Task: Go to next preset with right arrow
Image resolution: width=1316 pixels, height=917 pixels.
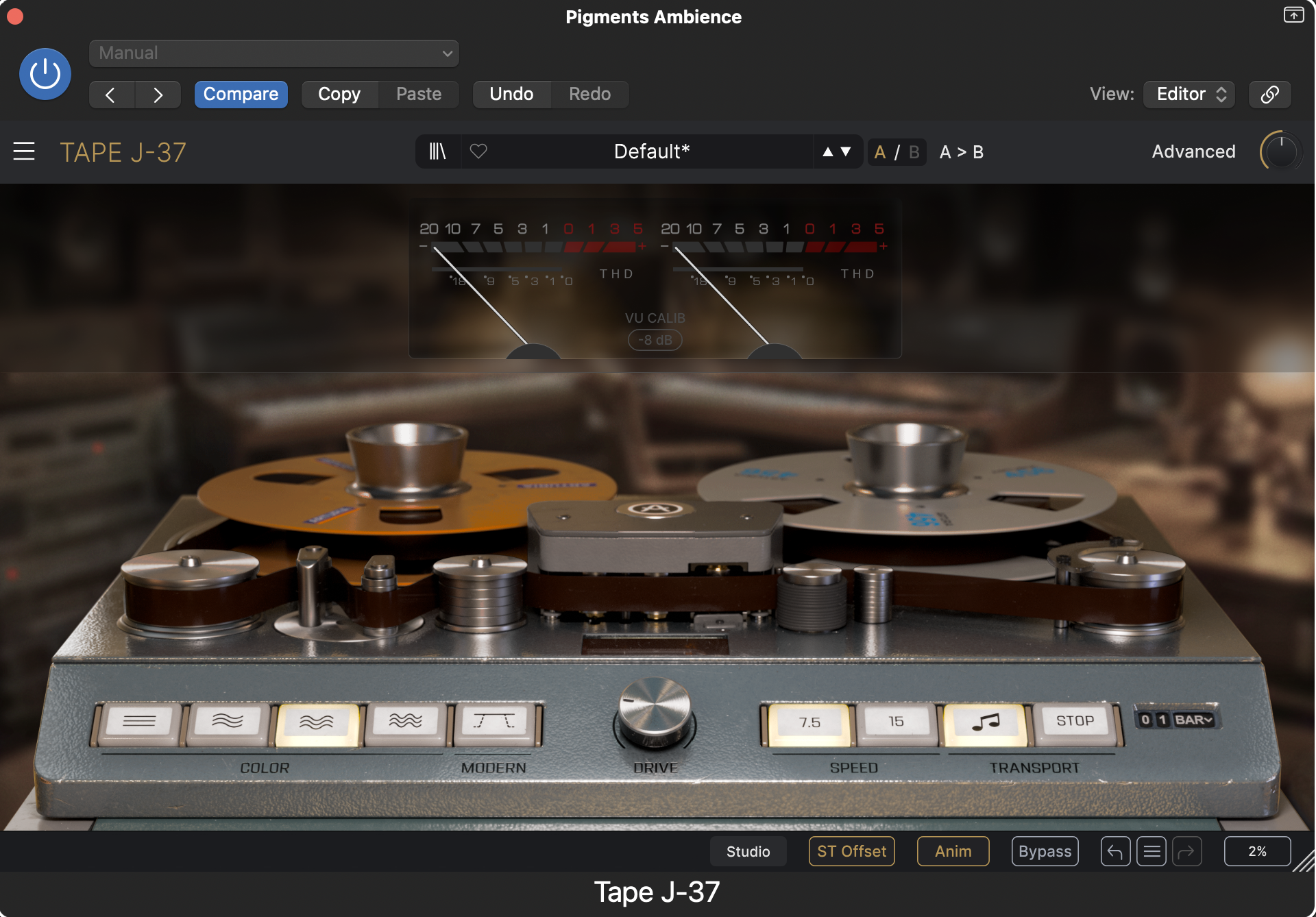Action: [x=158, y=95]
